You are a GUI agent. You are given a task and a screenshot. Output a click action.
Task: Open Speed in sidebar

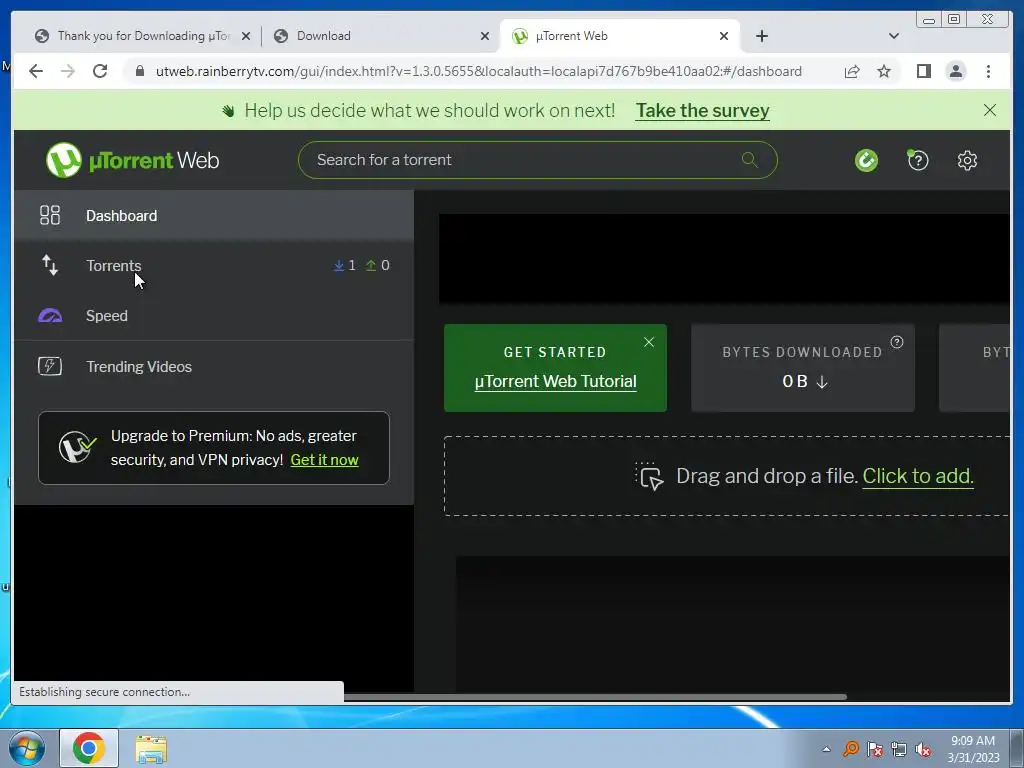pyautogui.click(x=214, y=315)
